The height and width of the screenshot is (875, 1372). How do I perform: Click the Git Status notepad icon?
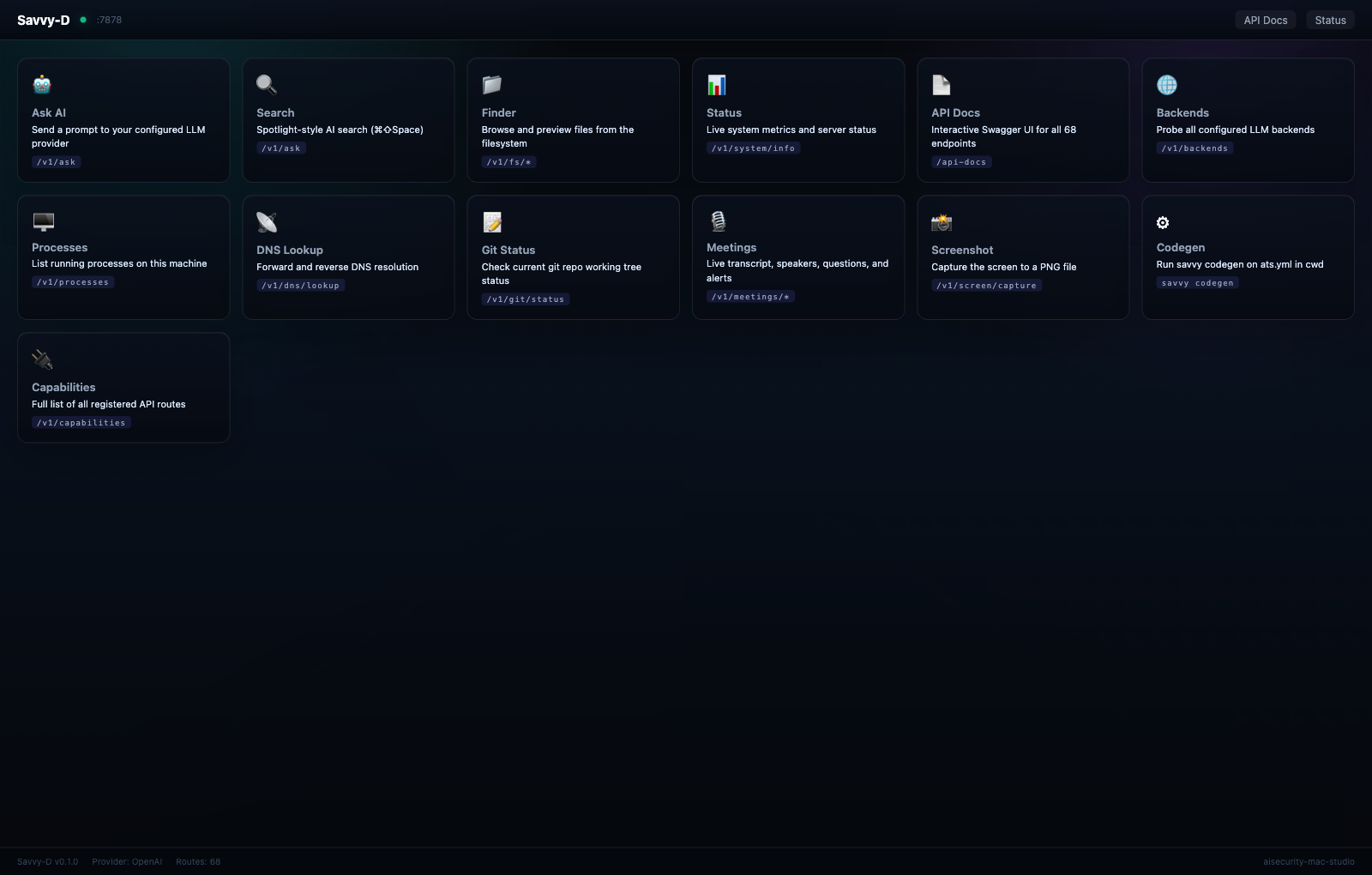pos(491,222)
